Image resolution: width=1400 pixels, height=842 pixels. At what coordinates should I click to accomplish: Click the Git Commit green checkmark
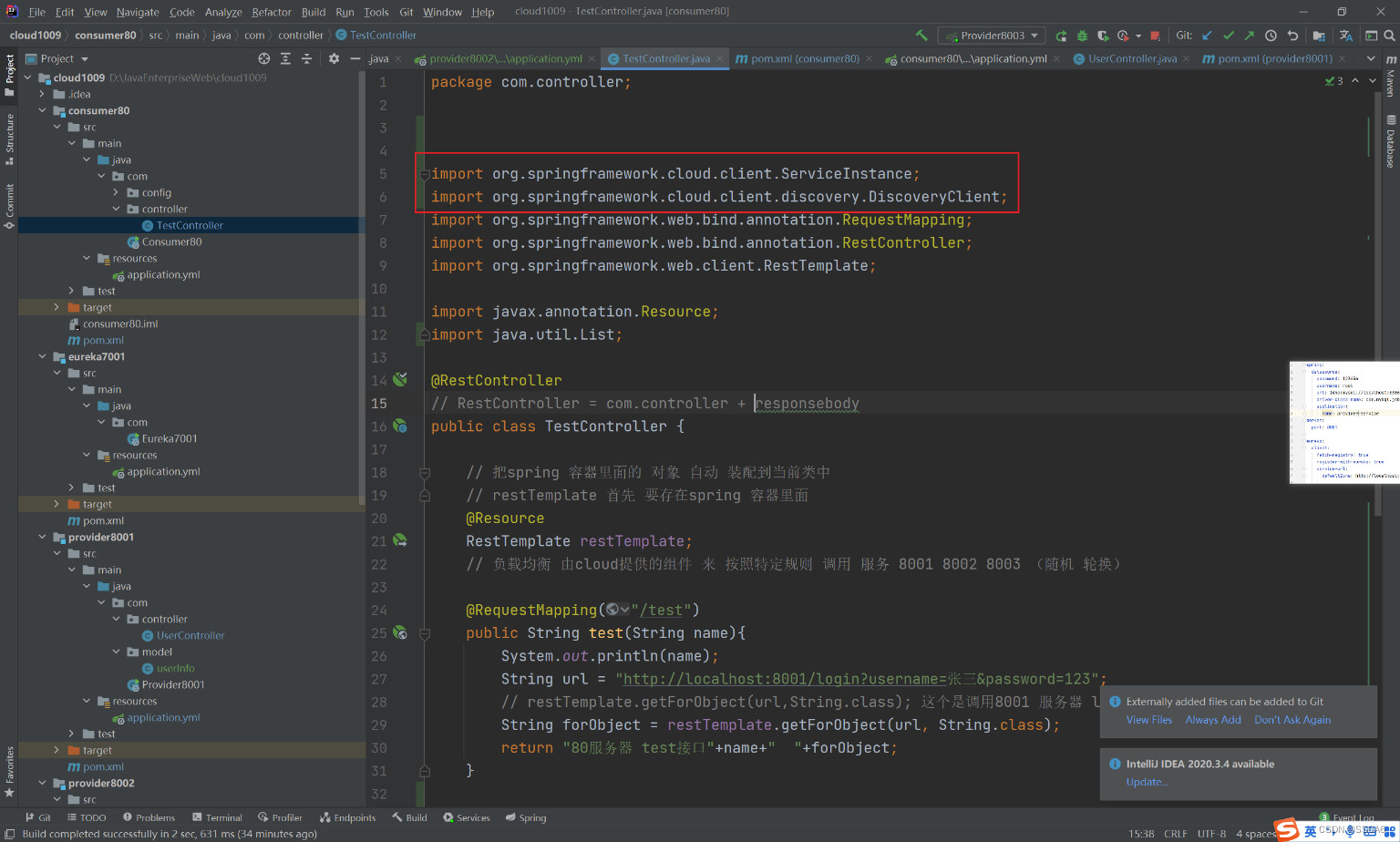pyautogui.click(x=1229, y=36)
